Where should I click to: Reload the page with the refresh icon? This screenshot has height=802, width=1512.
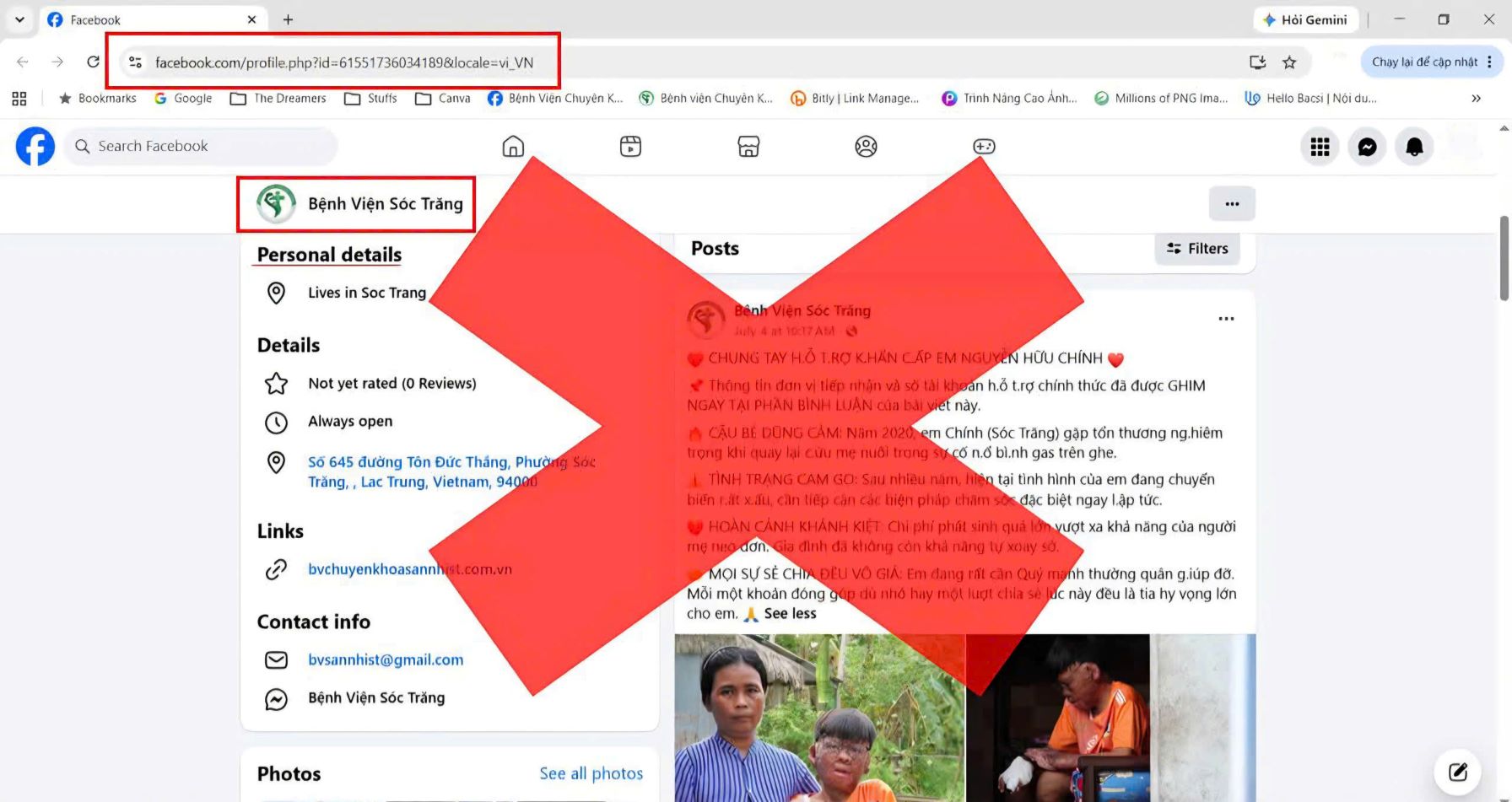tap(93, 62)
